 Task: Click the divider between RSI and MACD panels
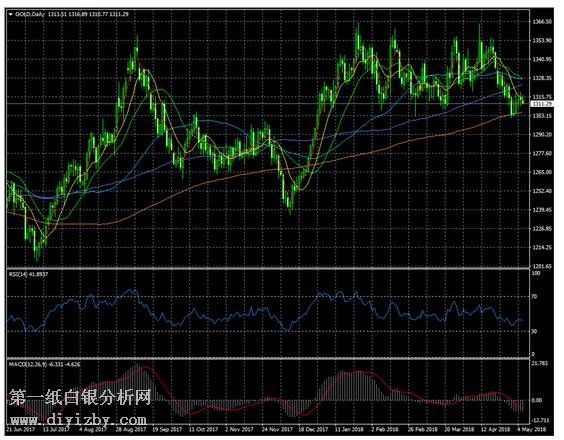tap(268, 358)
